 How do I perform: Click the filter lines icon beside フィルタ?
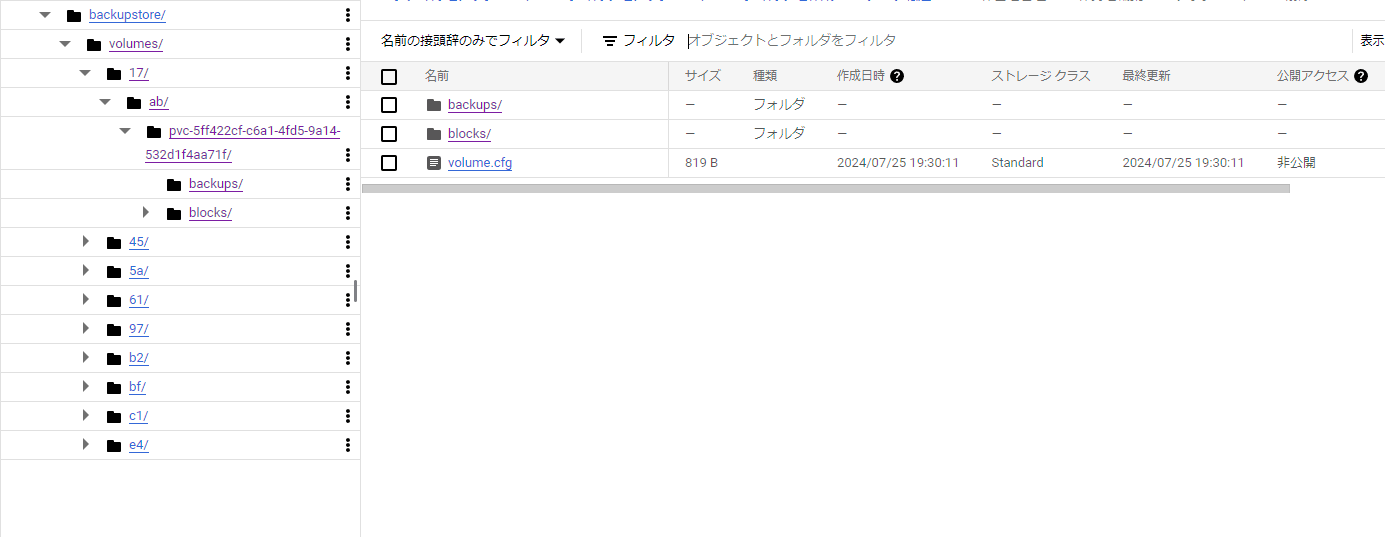610,41
